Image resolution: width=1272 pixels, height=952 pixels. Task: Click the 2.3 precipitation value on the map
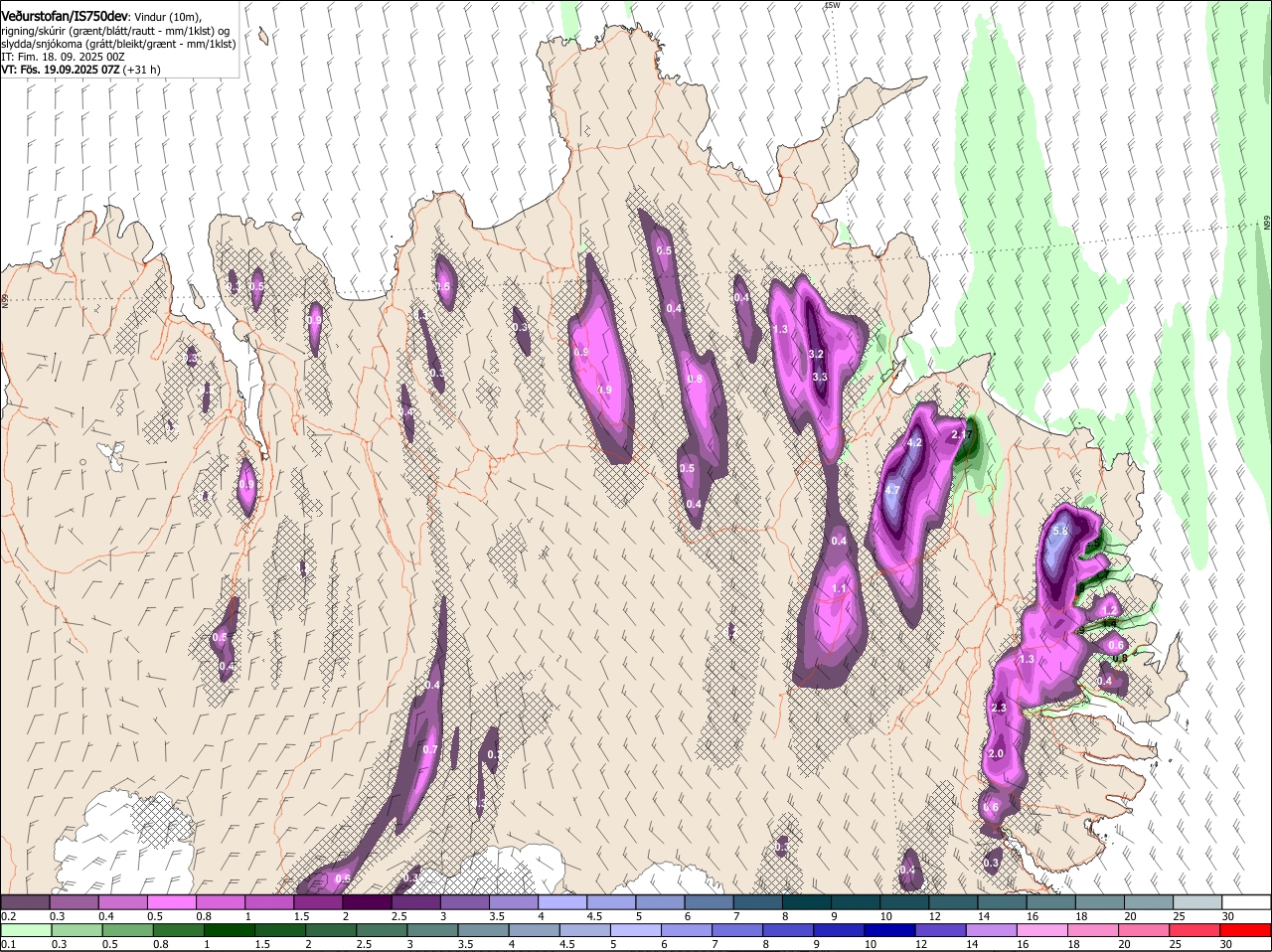(x=1000, y=708)
